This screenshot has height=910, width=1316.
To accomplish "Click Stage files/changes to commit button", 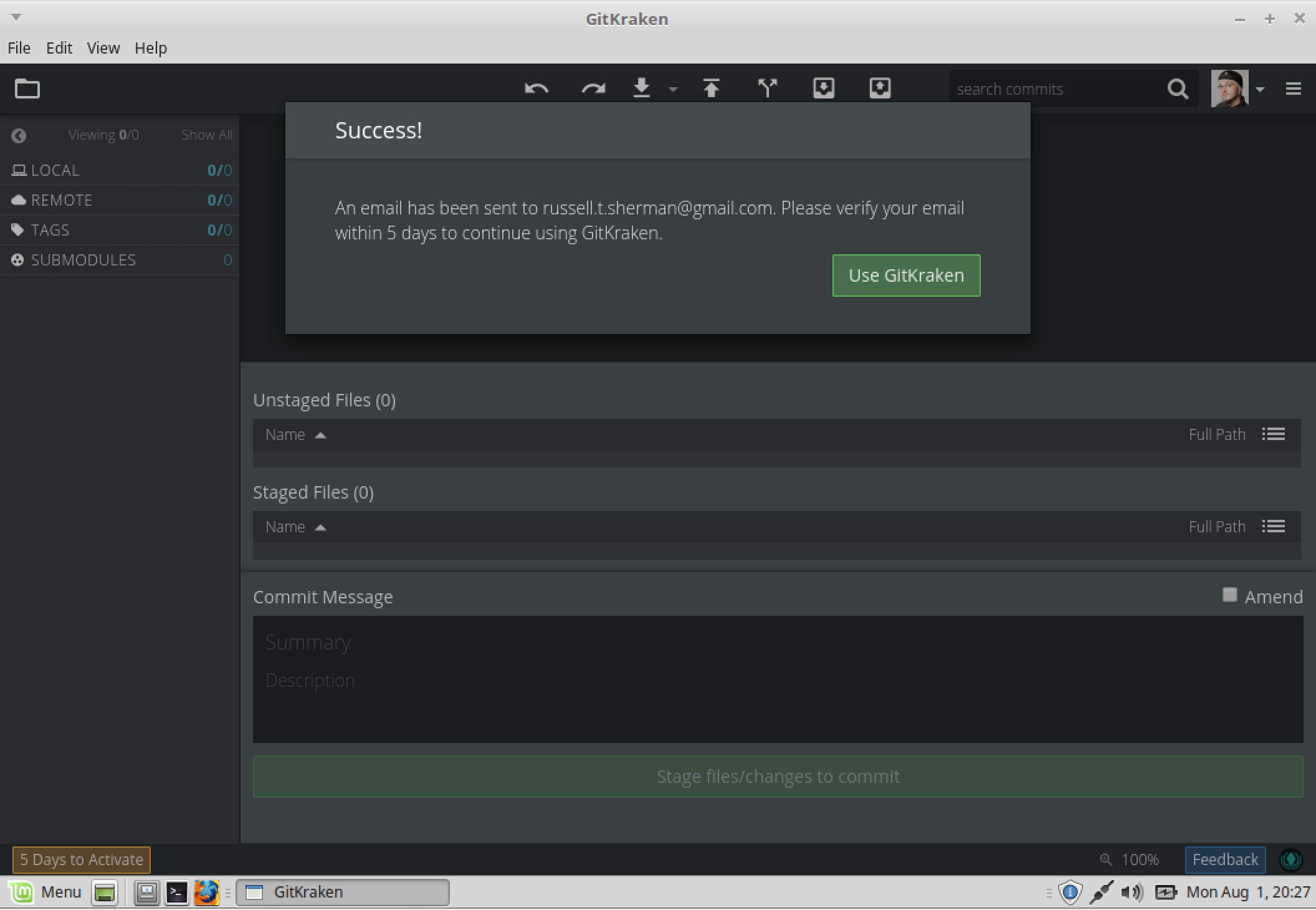I will tap(778, 777).
